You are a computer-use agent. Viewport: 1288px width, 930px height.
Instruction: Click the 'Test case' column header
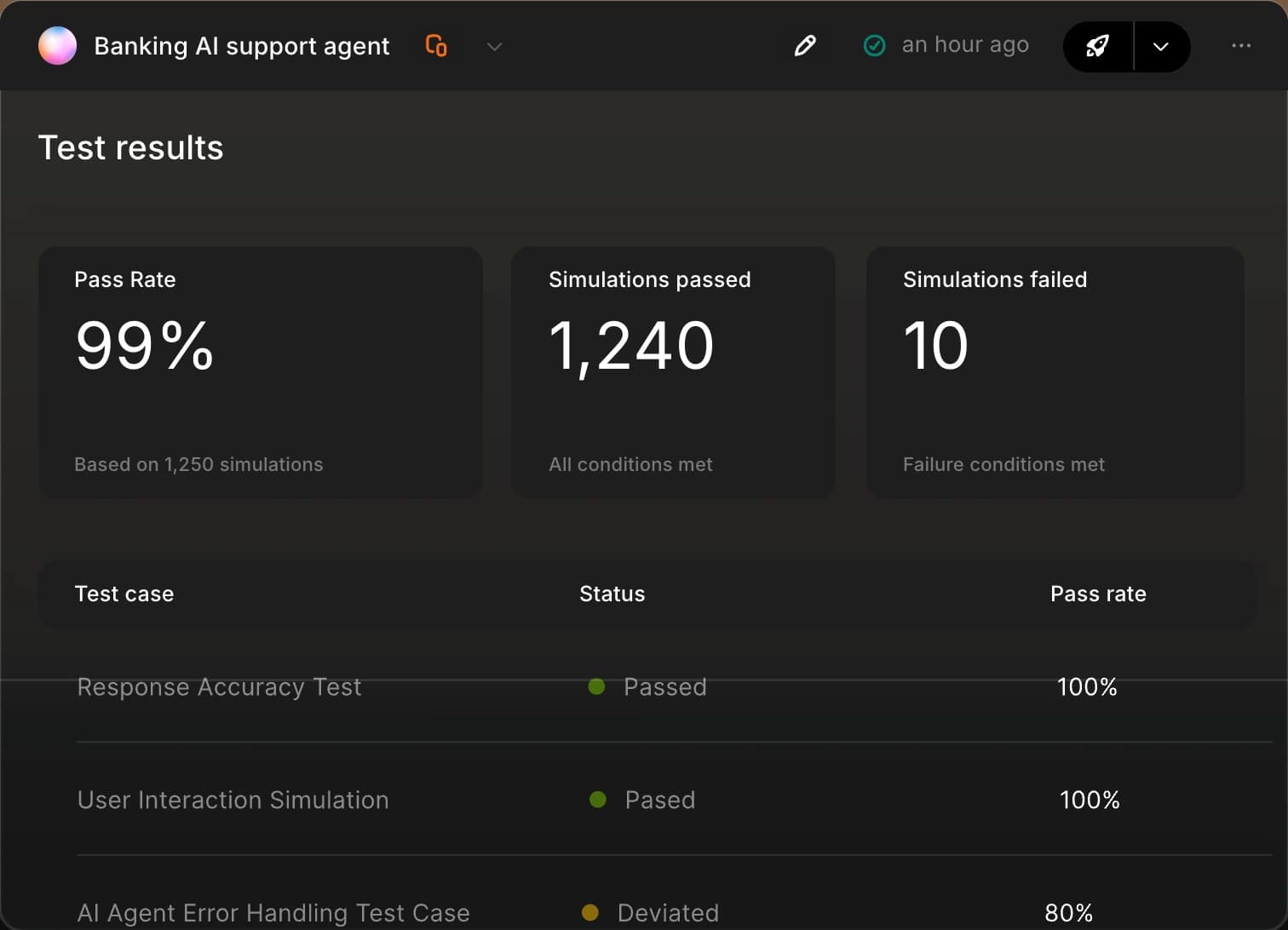124,594
